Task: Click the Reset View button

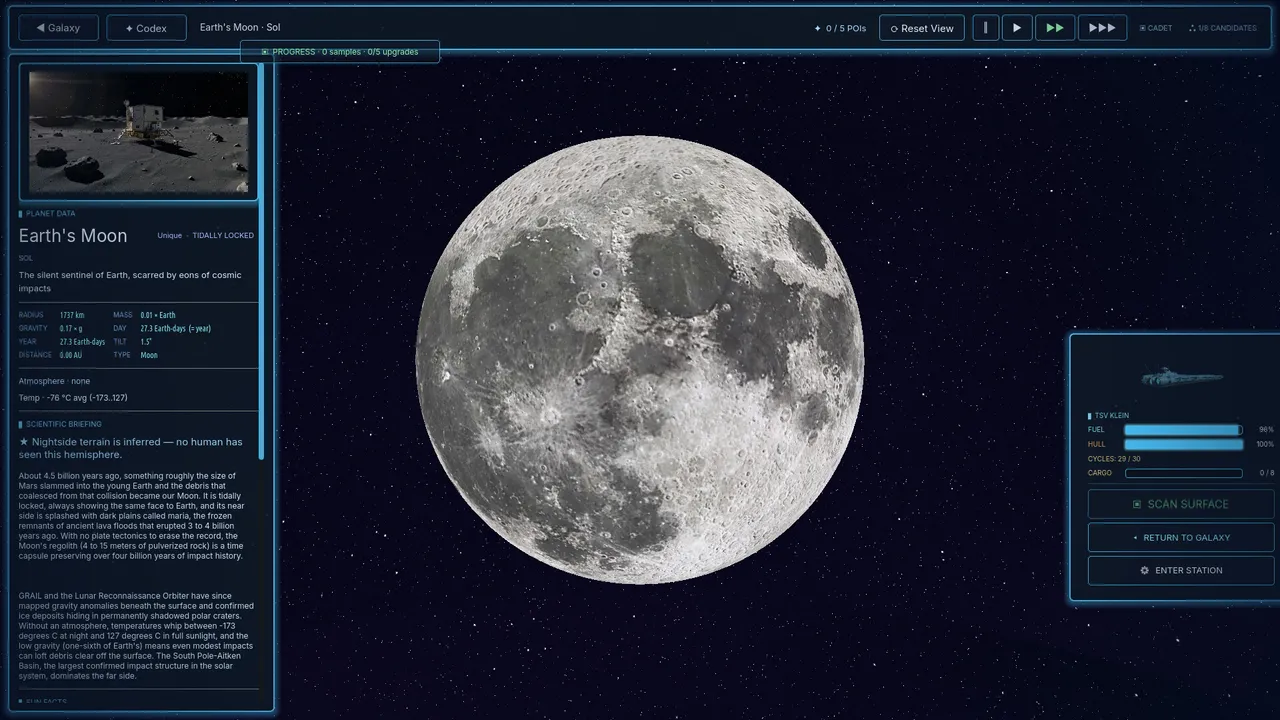Action: [922, 28]
